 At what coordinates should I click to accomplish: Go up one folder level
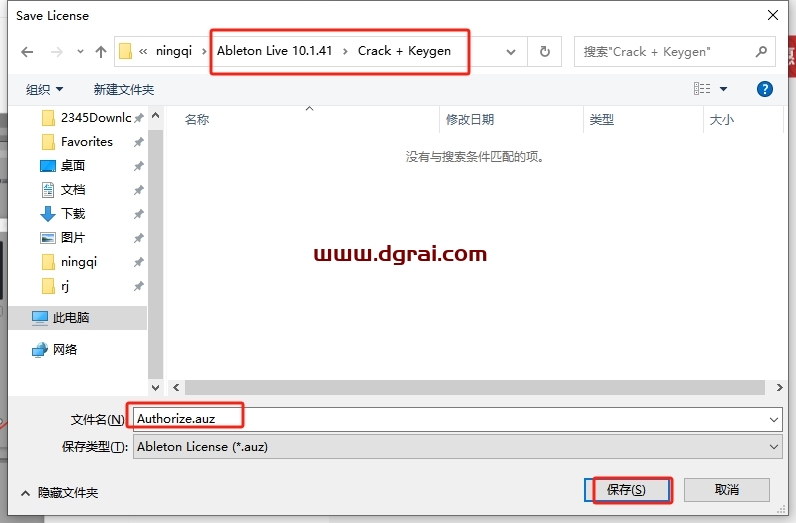coord(101,52)
